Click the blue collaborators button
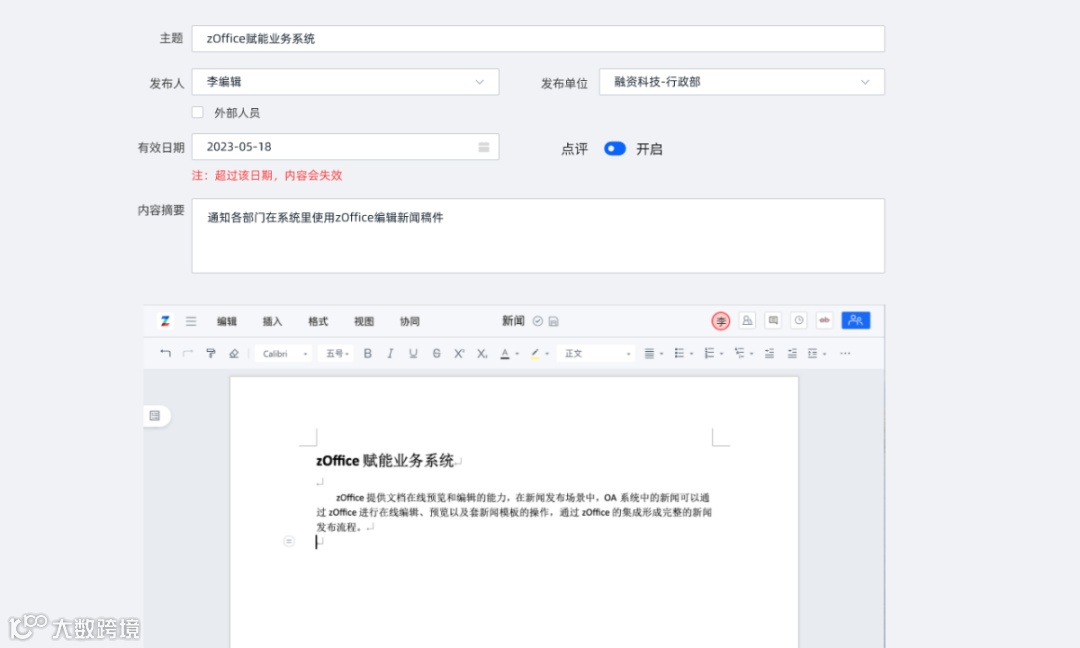The height and width of the screenshot is (648, 1080). 855,320
